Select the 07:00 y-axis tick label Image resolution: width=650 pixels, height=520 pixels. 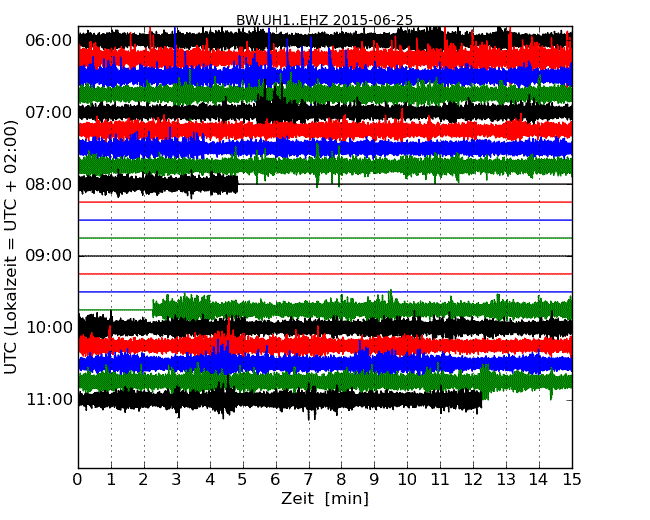tap(48, 113)
